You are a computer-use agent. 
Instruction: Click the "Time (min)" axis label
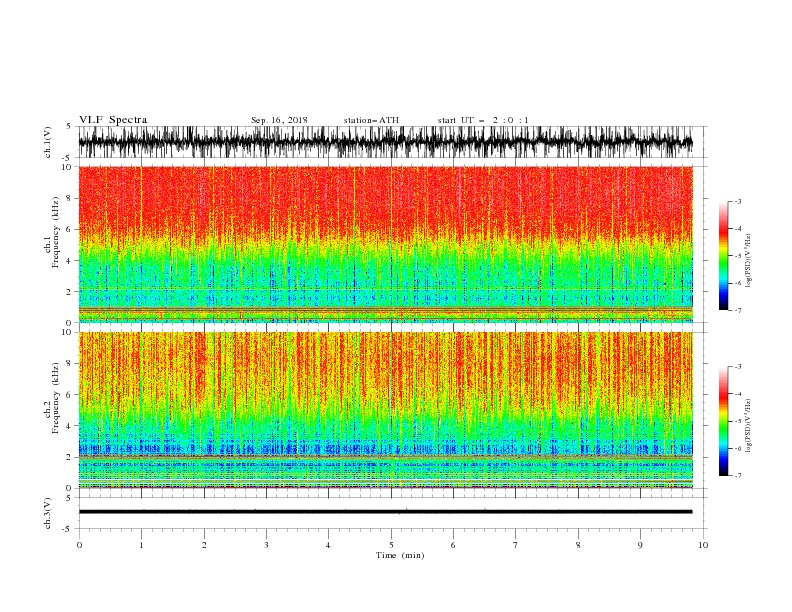(400, 555)
